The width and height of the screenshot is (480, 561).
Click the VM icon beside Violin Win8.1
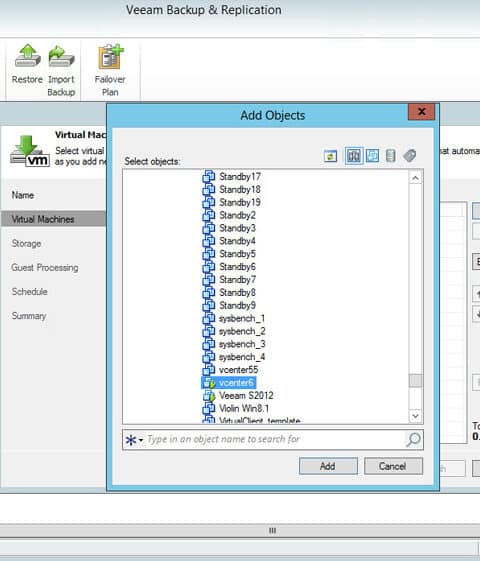209,408
